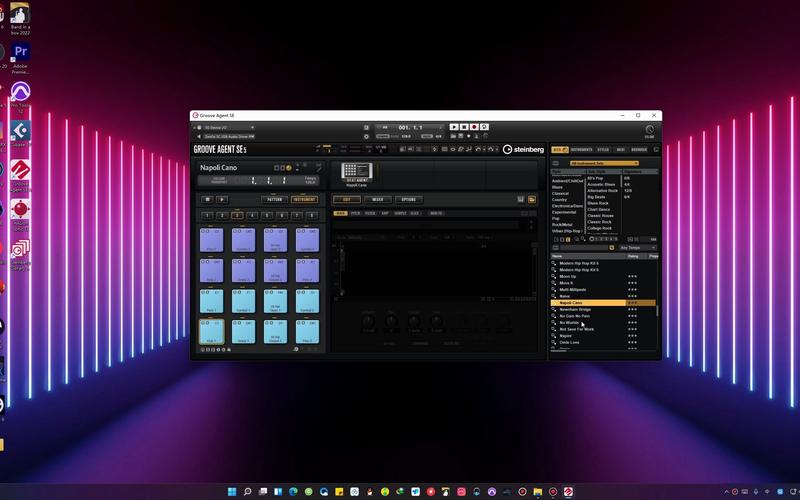Viewport: 800px width, 500px height.
Task: Trigger the C1 Kick pad
Action: tap(211, 332)
